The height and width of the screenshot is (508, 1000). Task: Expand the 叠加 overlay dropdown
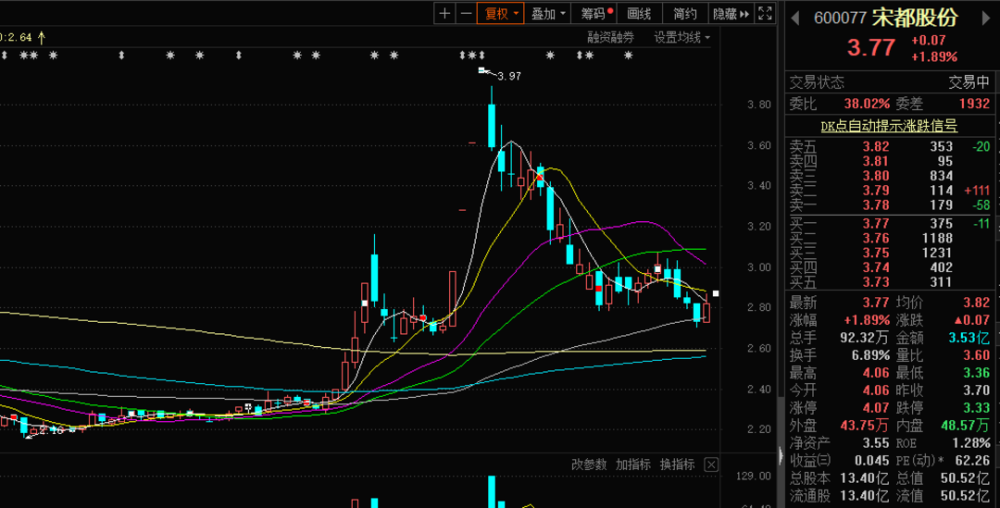[x=549, y=13]
